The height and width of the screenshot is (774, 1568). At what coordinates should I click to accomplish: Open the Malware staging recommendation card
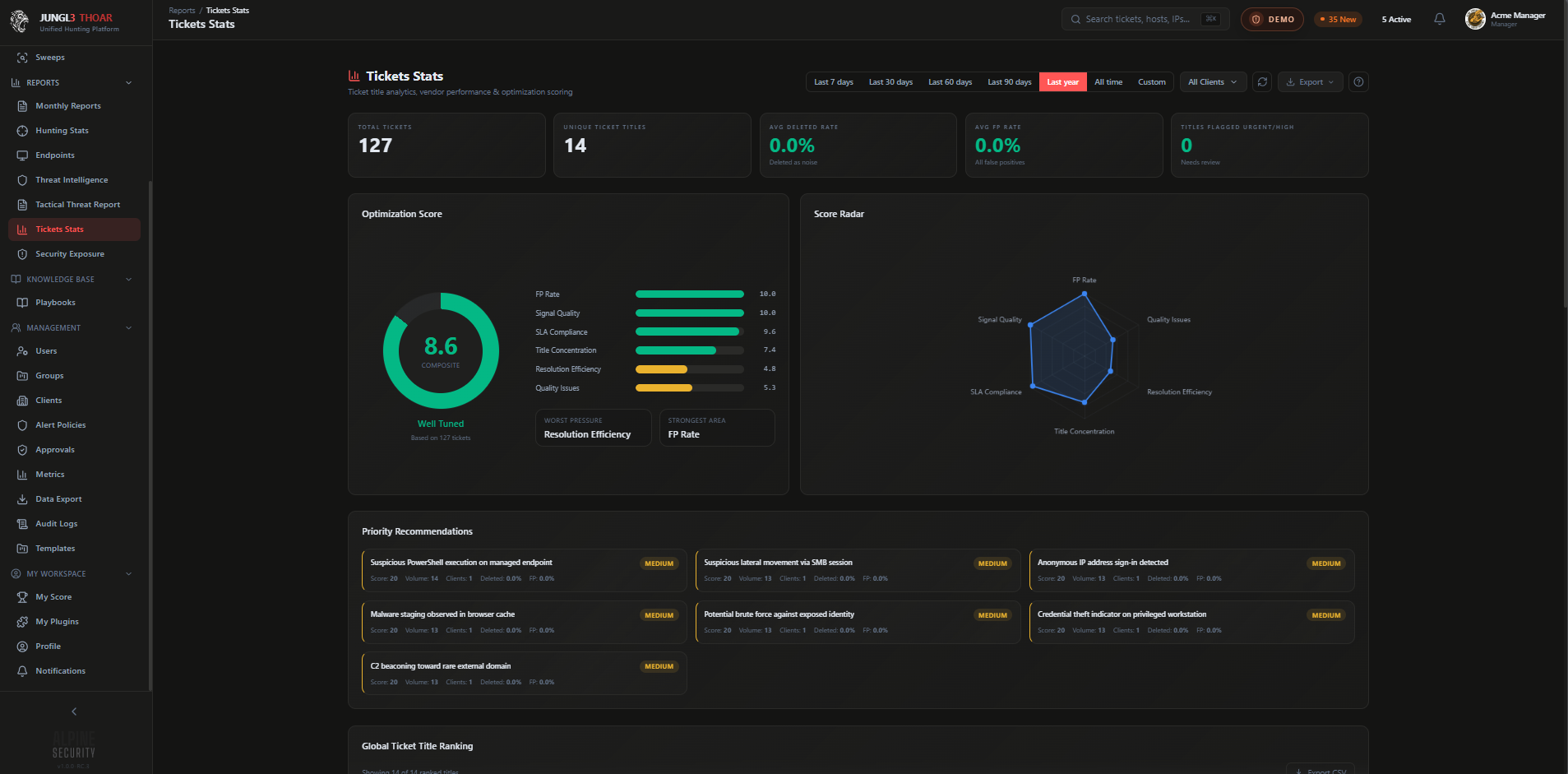524,622
